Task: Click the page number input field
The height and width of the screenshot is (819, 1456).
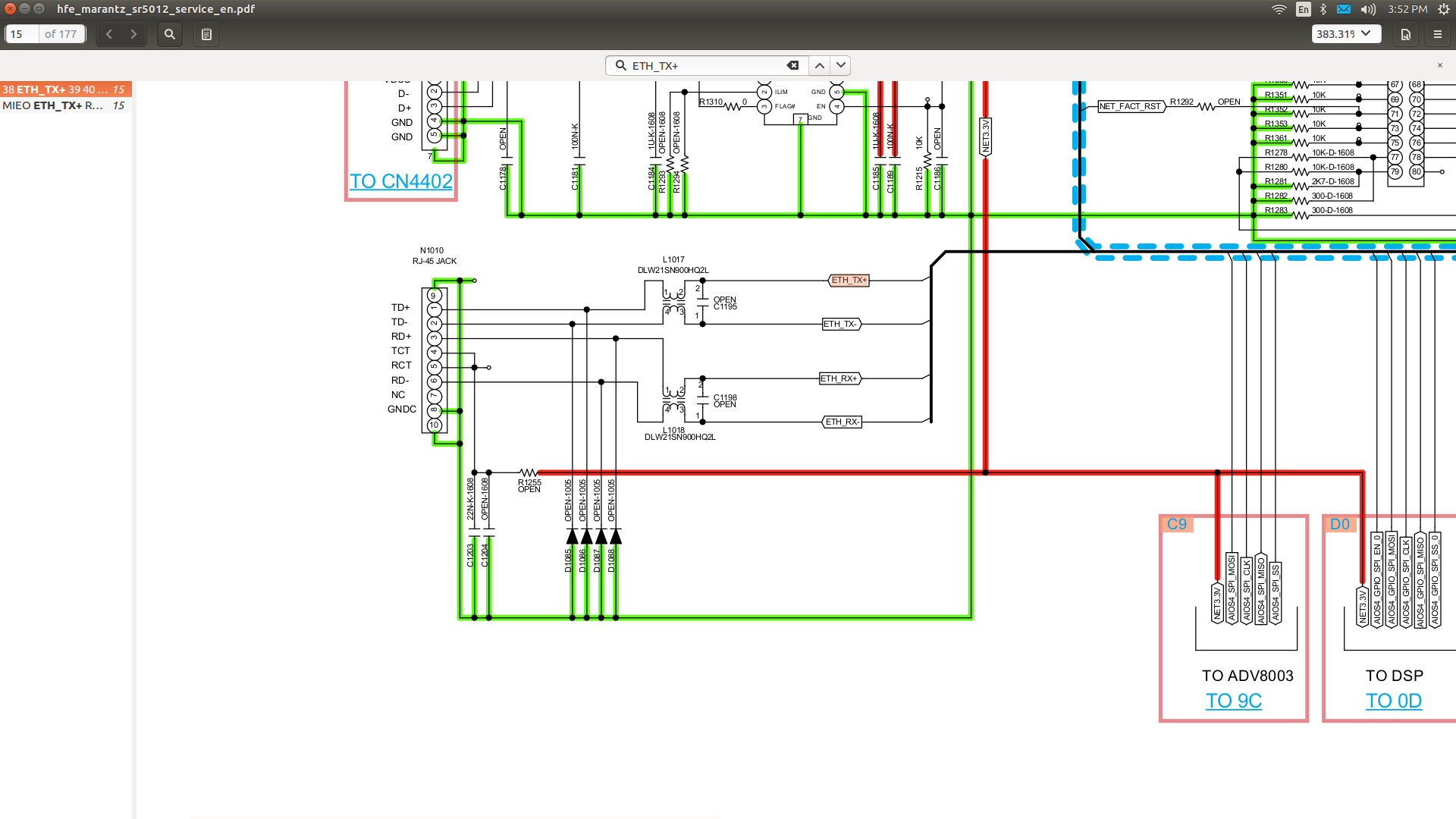Action: click(x=21, y=34)
